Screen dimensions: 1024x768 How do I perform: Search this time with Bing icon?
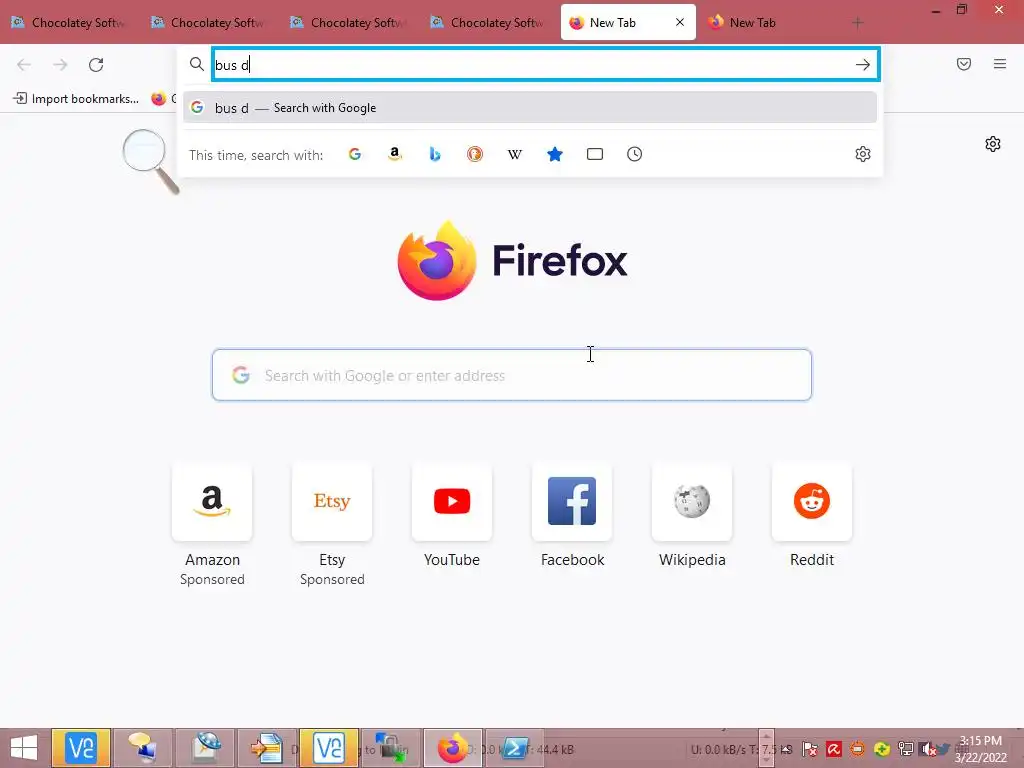coord(435,154)
